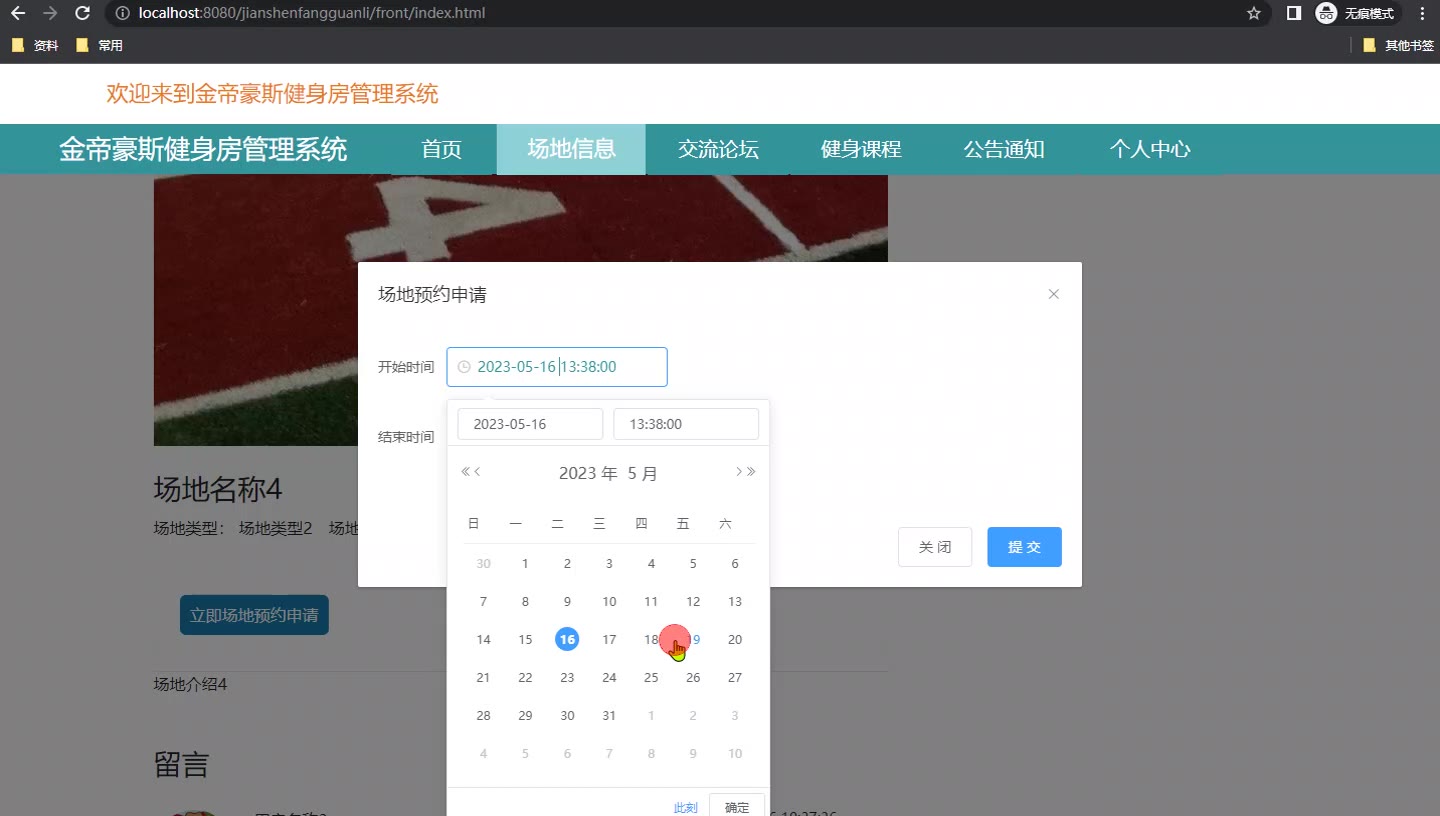
Task: Pick date 17 in the calendar
Action: click(609, 640)
